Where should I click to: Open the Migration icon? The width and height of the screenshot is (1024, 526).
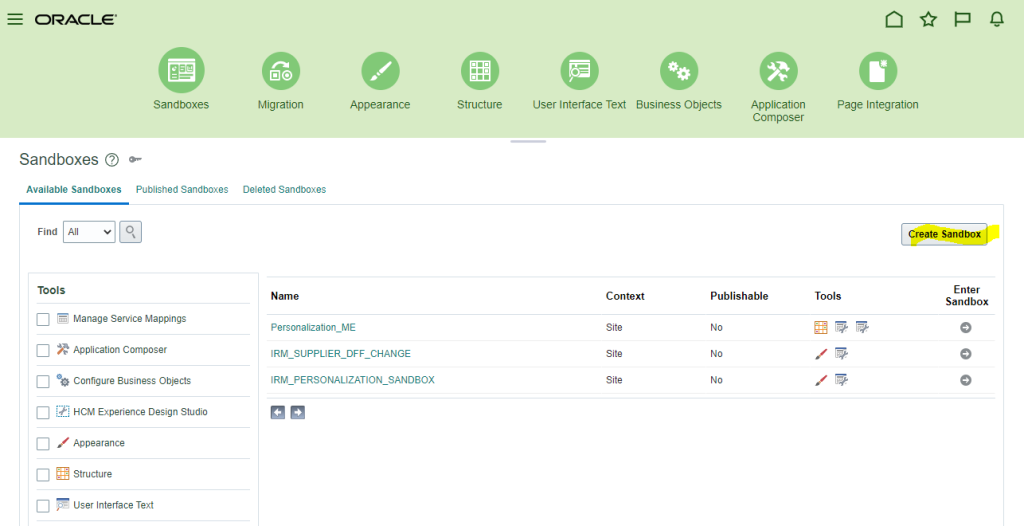coord(281,71)
